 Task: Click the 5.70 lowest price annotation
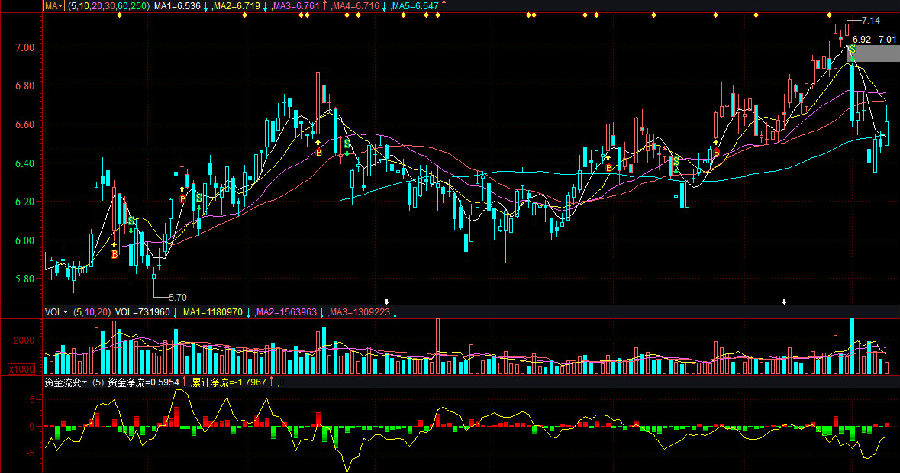click(177, 297)
